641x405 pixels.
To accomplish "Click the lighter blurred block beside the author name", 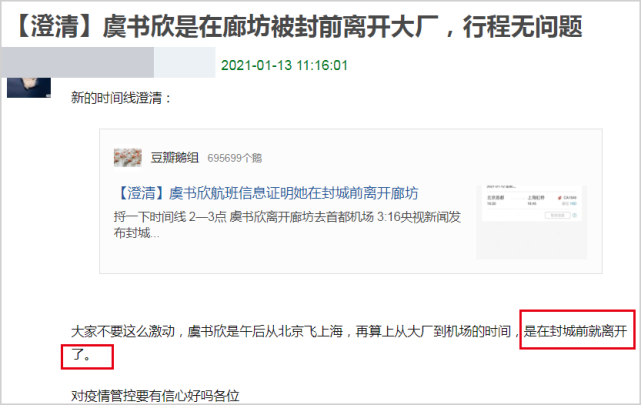I will pyautogui.click(x=184, y=62).
